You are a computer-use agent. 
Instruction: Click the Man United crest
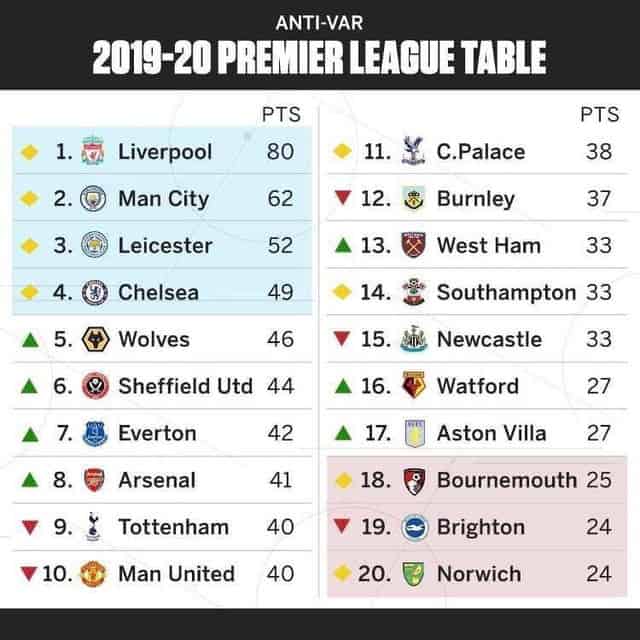pos(93,573)
